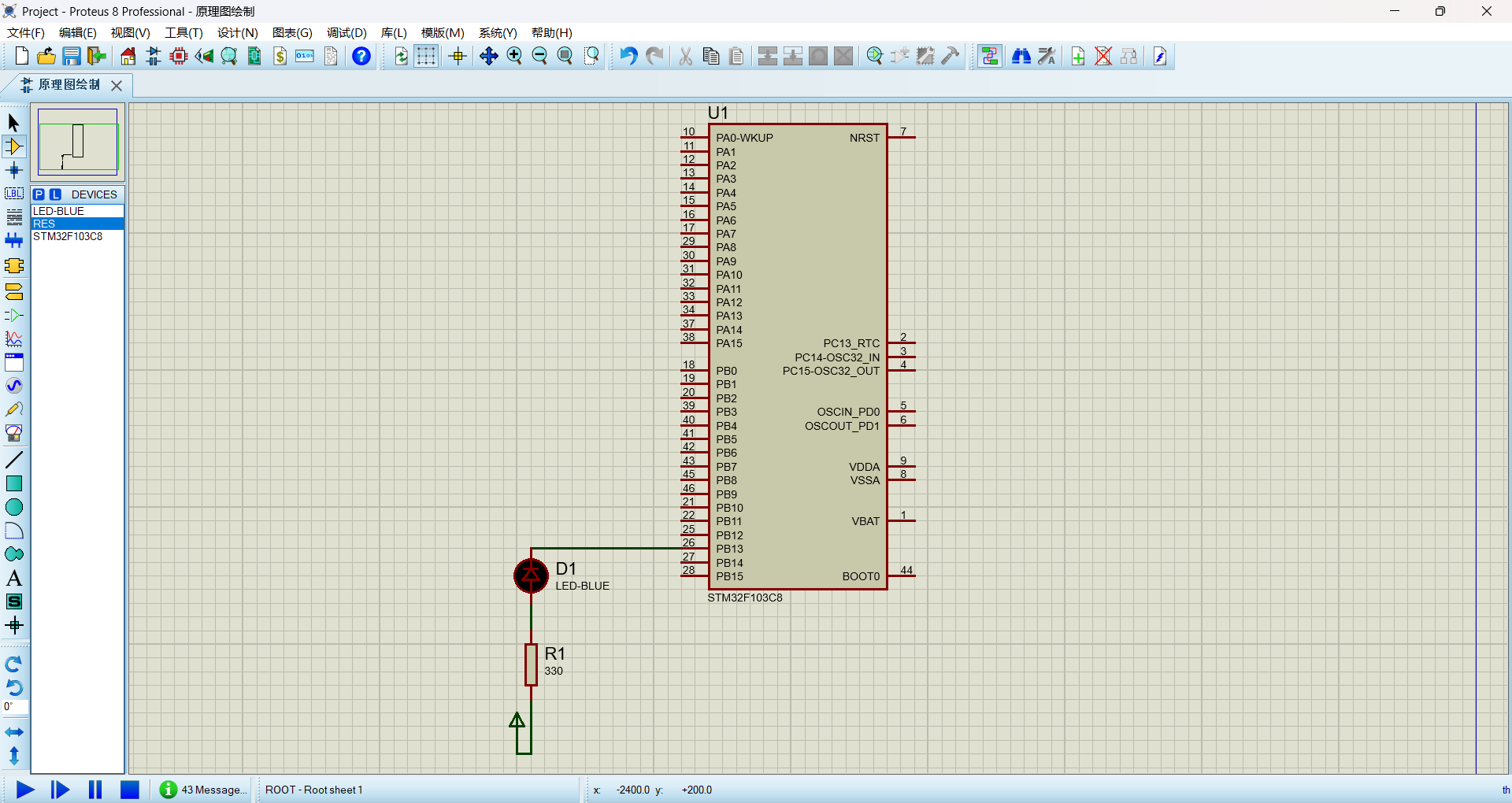Click the Zoom Out magnifier button
This screenshot has height=803, width=1512.
(539, 56)
